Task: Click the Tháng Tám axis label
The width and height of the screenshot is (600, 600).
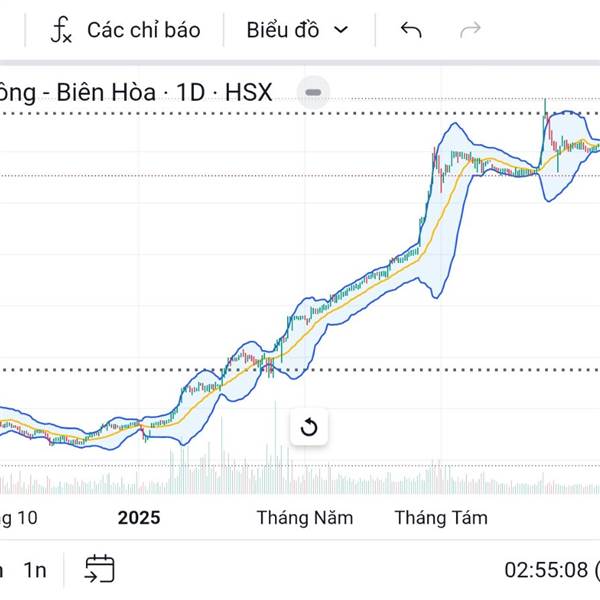Action: (x=441, y=517)
